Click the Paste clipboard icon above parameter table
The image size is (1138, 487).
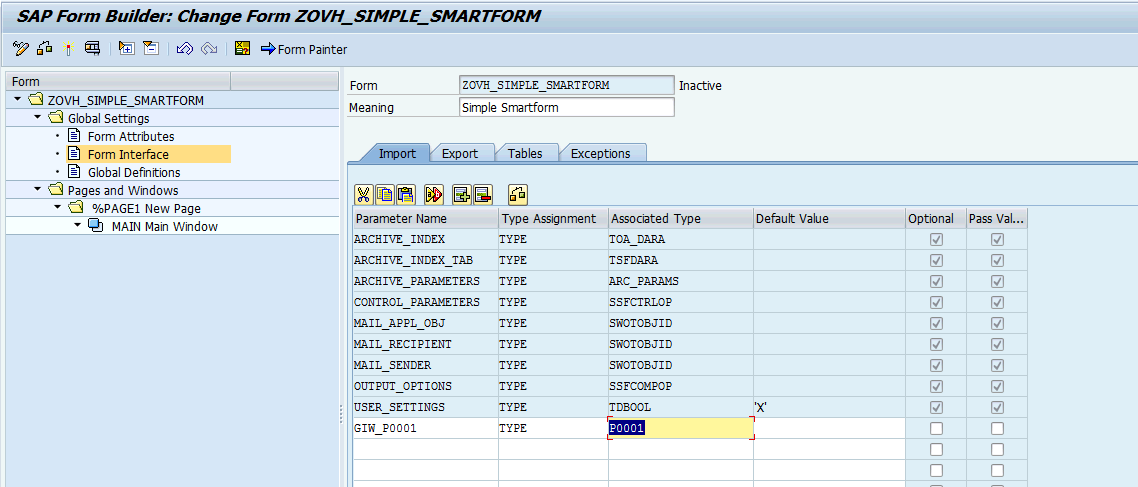406,195
